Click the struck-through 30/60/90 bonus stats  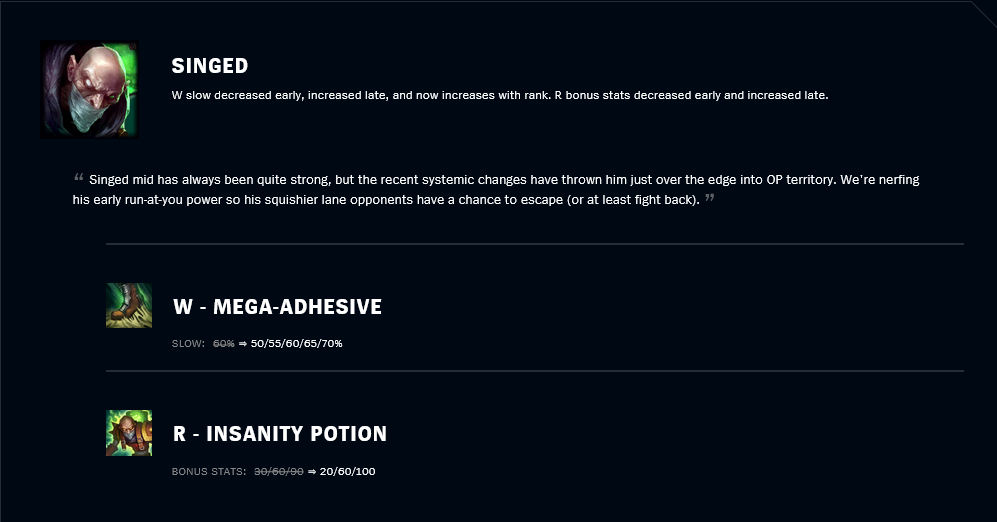(279, 472)
